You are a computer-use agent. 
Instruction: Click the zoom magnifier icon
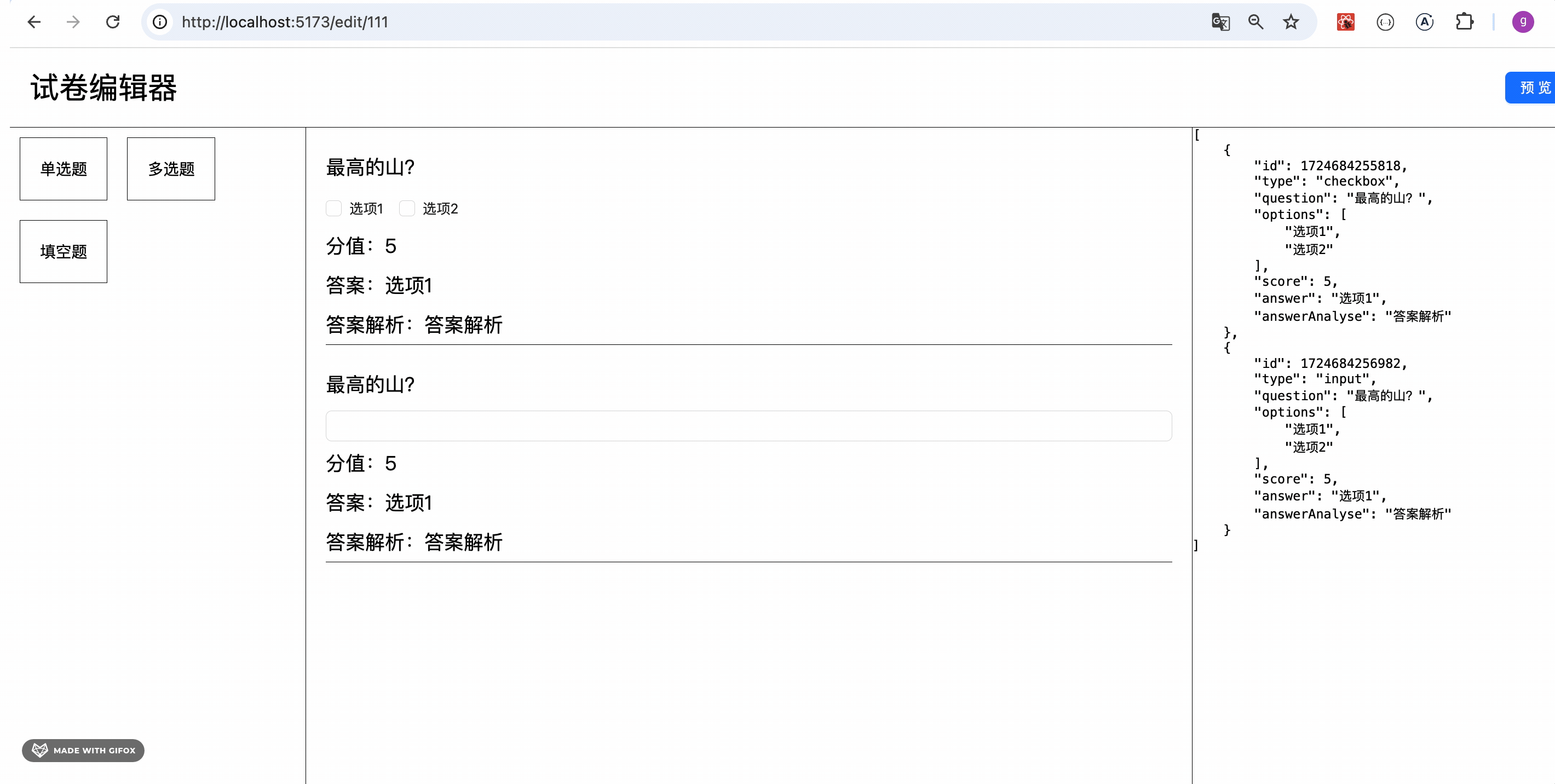[x=1255, y=22]
